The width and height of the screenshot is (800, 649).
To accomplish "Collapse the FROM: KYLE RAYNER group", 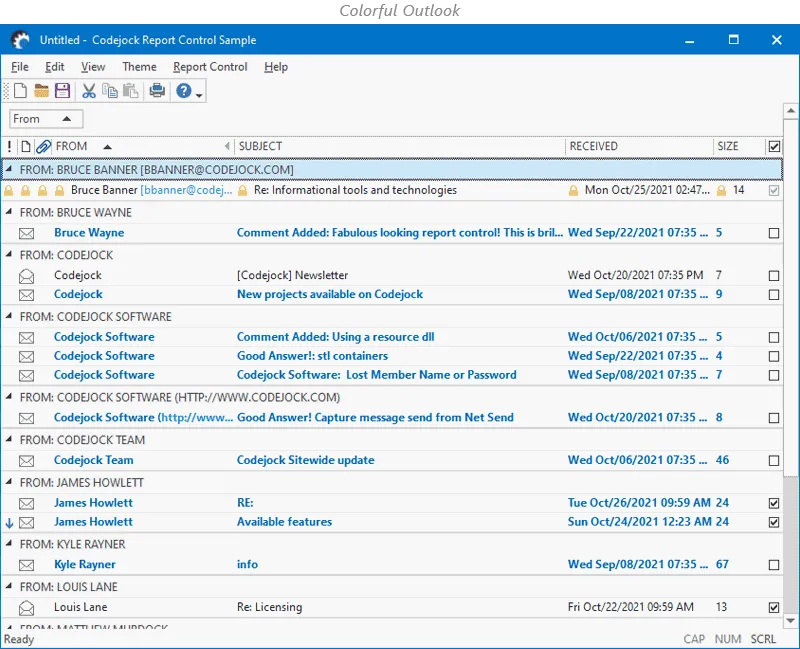I will (9, 543).
